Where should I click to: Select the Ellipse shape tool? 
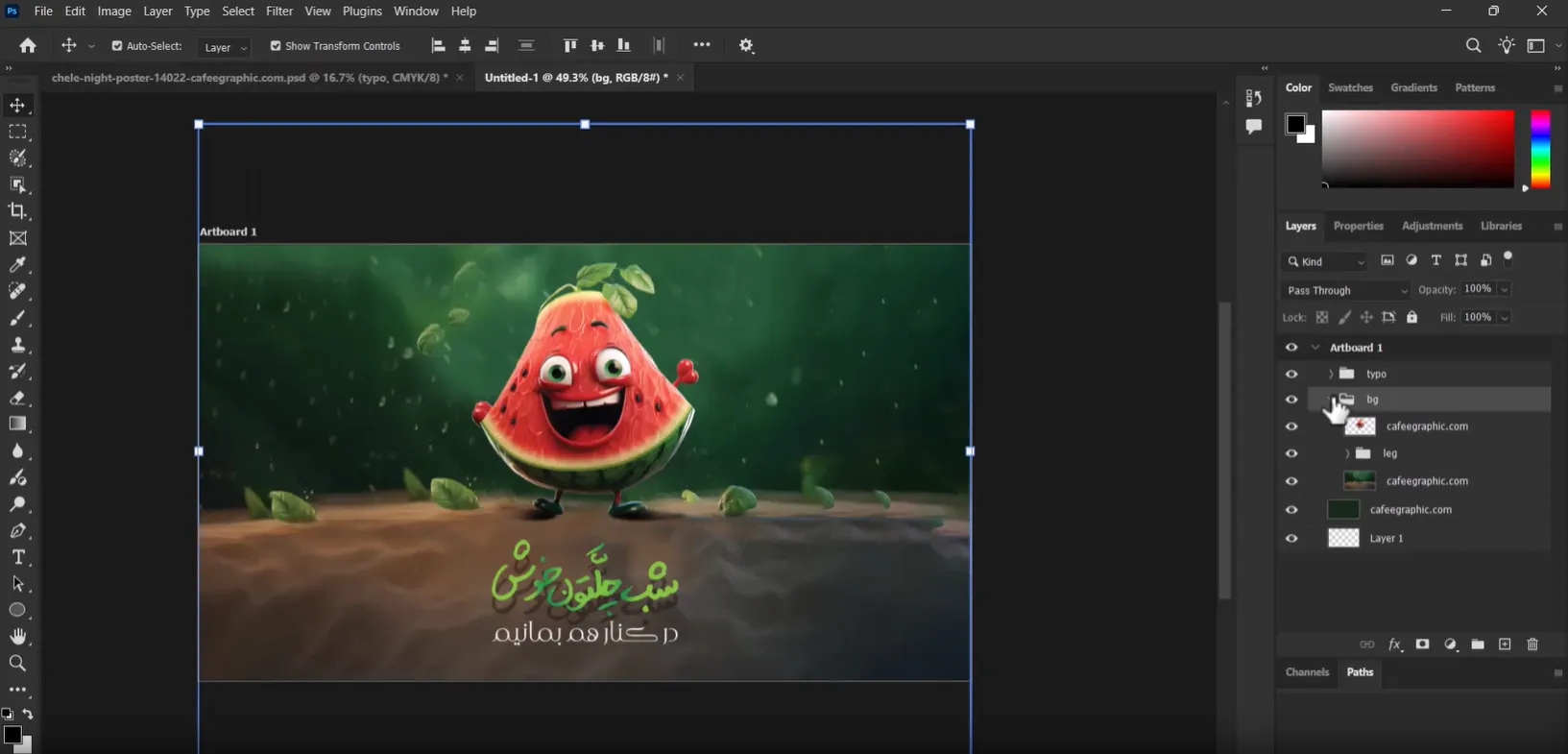17,610
